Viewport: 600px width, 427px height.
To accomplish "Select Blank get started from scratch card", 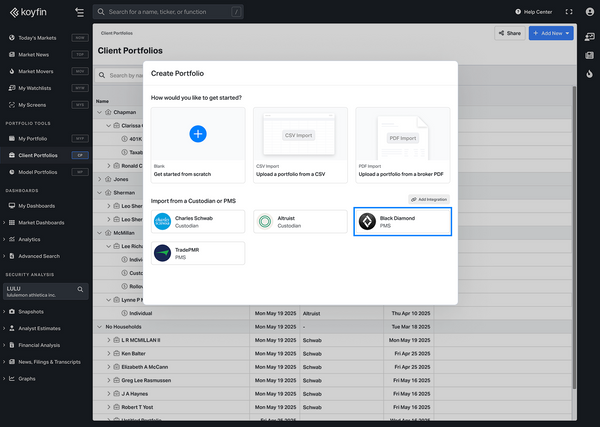I will 198,145.
